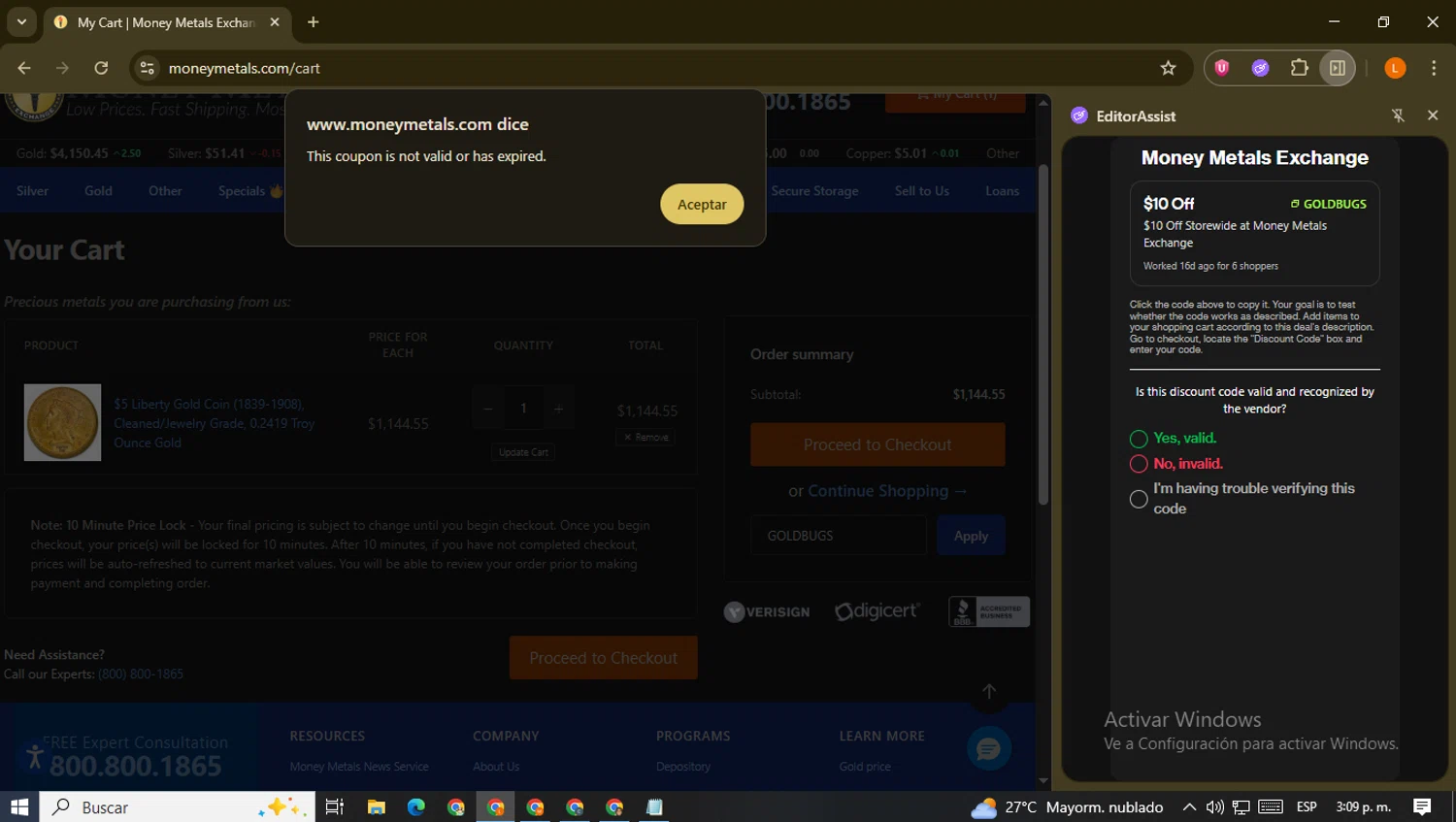
Task: Open the Chrome profile avatar L
Action: pyautogui.click(x=1395, y=68)
